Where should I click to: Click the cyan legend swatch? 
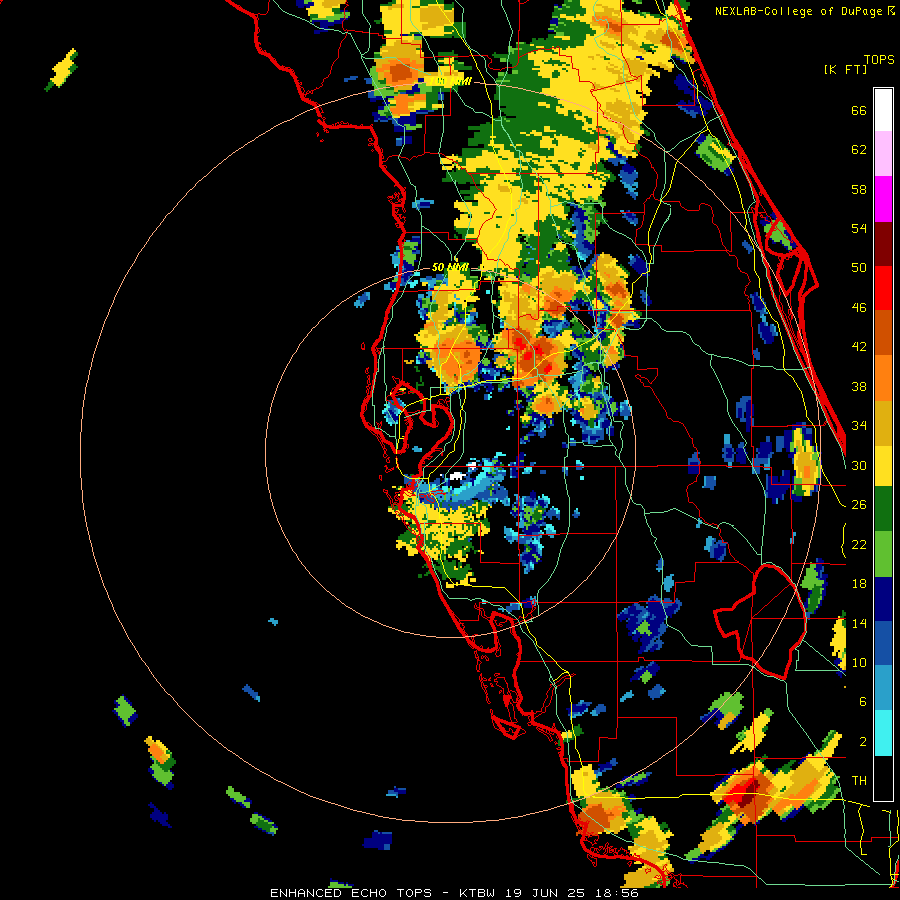(x=883, y=733)
